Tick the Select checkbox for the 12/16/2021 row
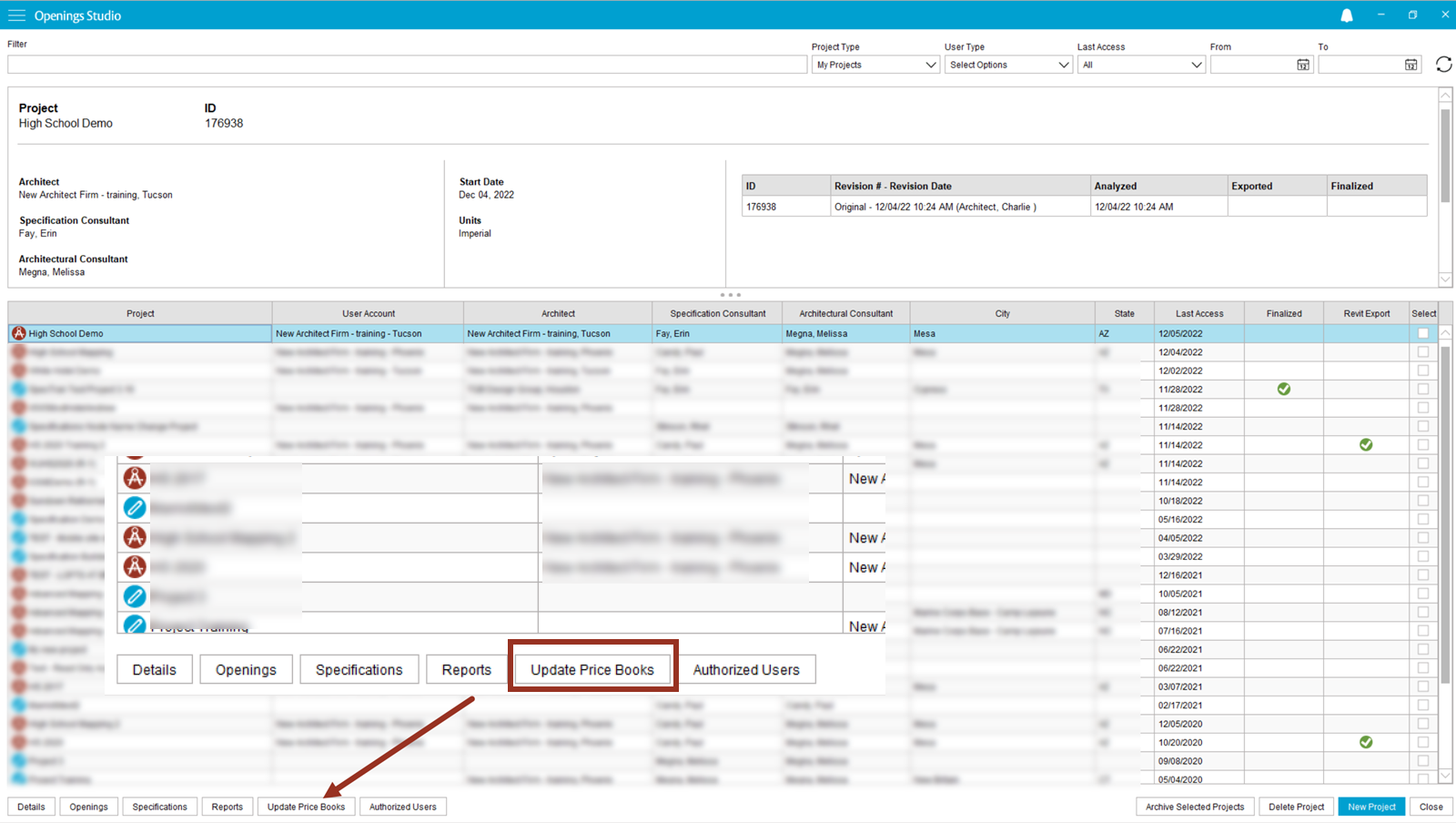1456x823 pixels. (x=1423, y=574)
